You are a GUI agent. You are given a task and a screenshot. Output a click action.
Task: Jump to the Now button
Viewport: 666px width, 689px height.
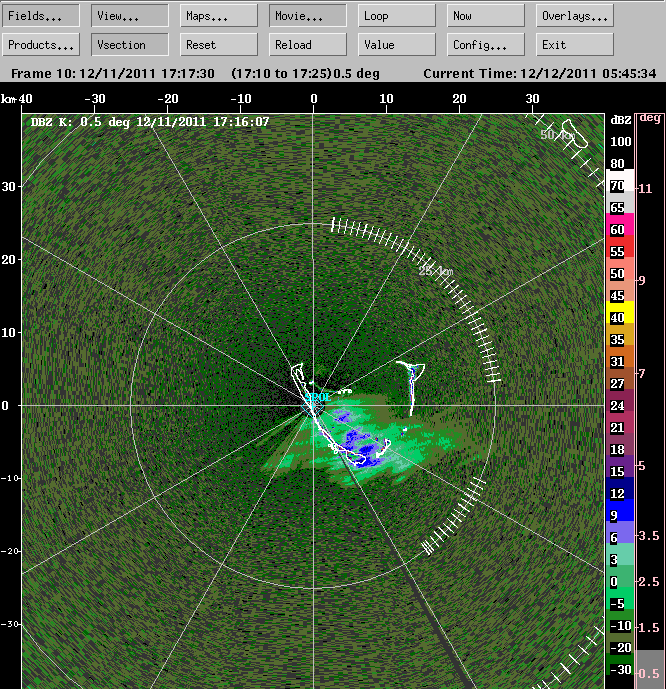coord(486,16)
